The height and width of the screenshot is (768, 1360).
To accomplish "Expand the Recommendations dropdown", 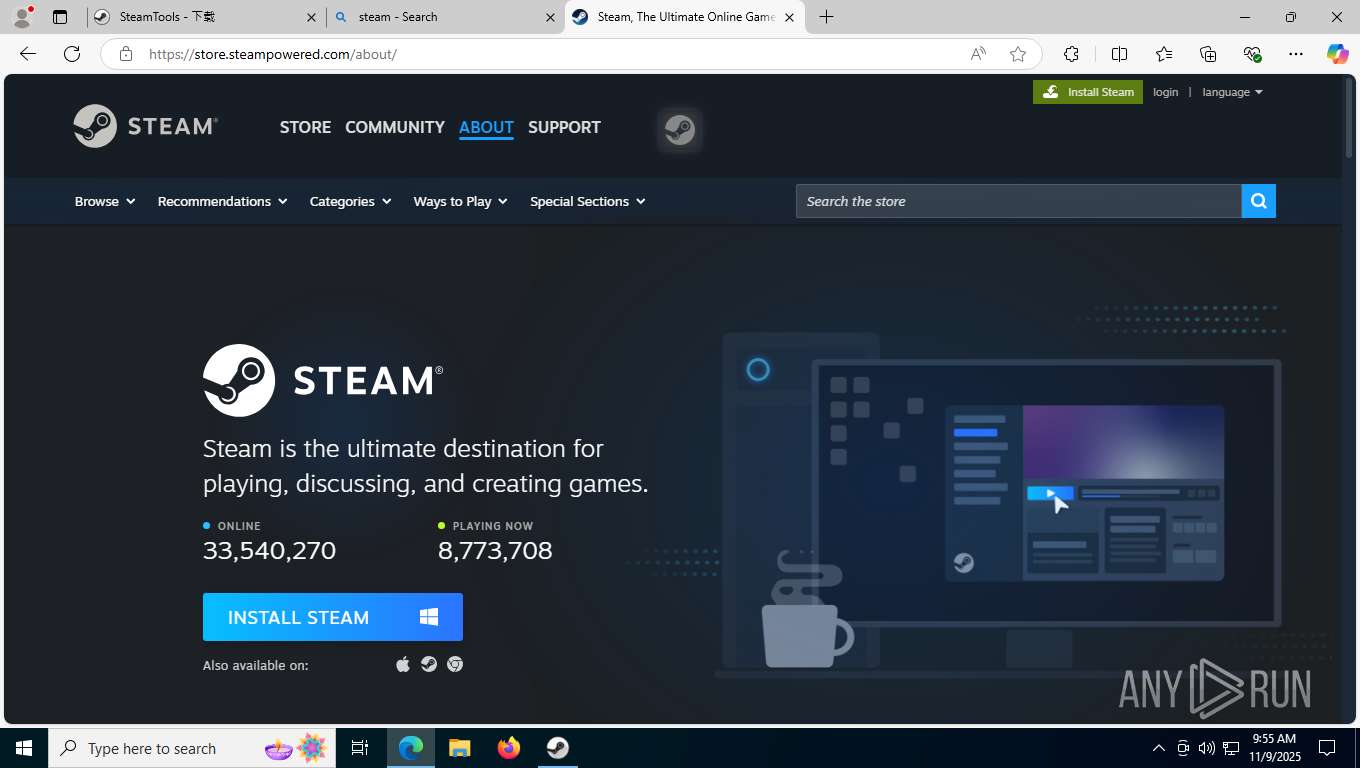I will (x=222, y=201).
